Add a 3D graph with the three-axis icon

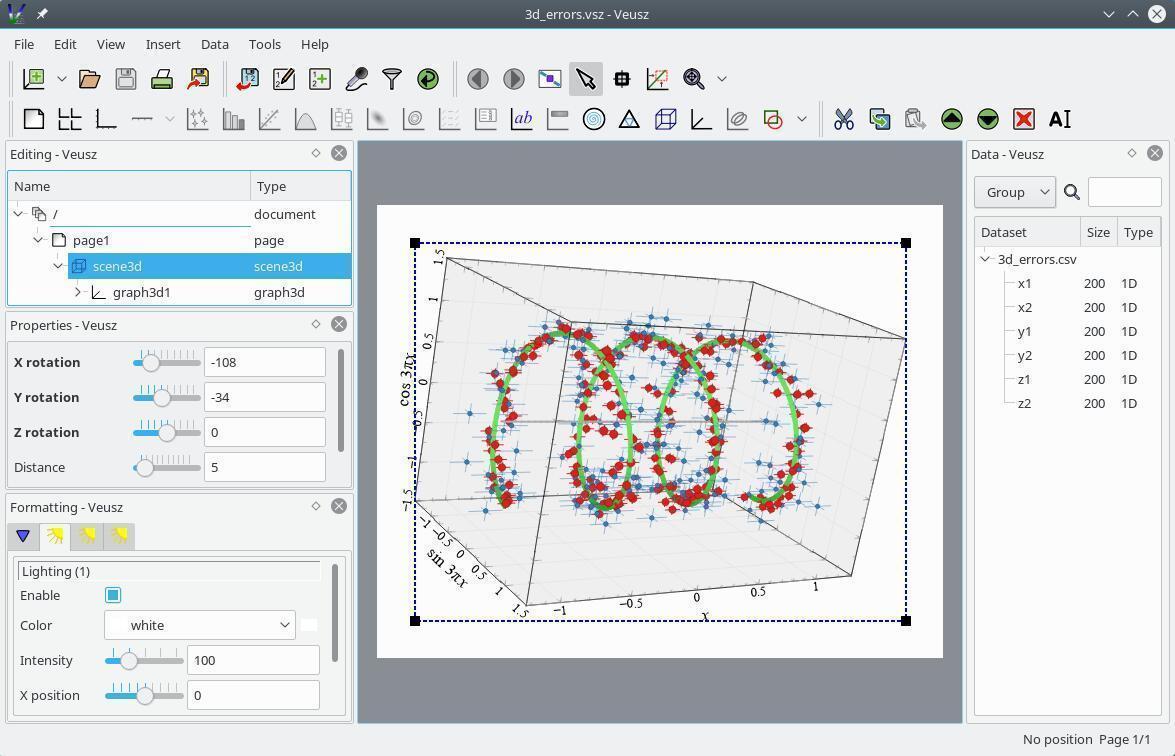click(701, 119)
